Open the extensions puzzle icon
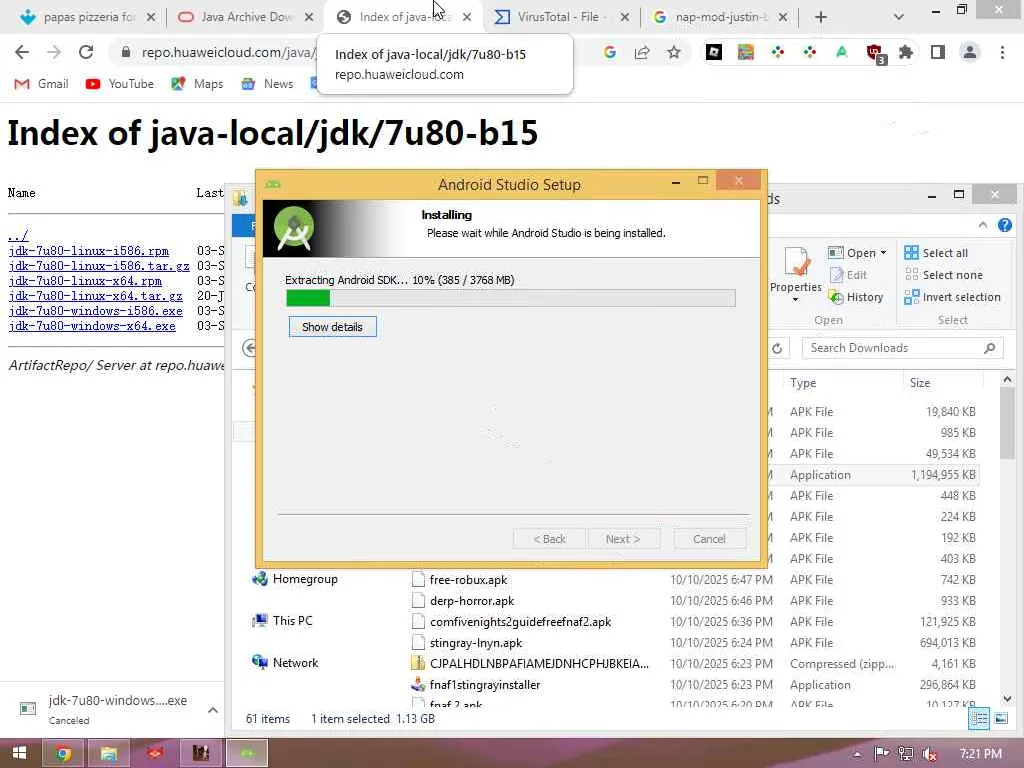This screenshot has width=1024, height=768. coord(906,52)
